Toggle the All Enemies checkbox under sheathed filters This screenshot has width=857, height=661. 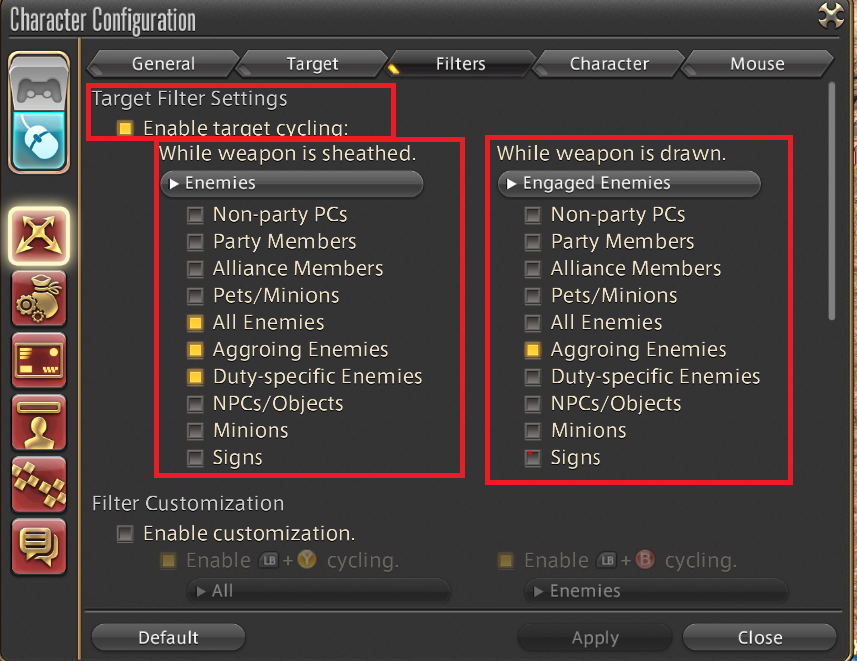(x=194, y=322)
